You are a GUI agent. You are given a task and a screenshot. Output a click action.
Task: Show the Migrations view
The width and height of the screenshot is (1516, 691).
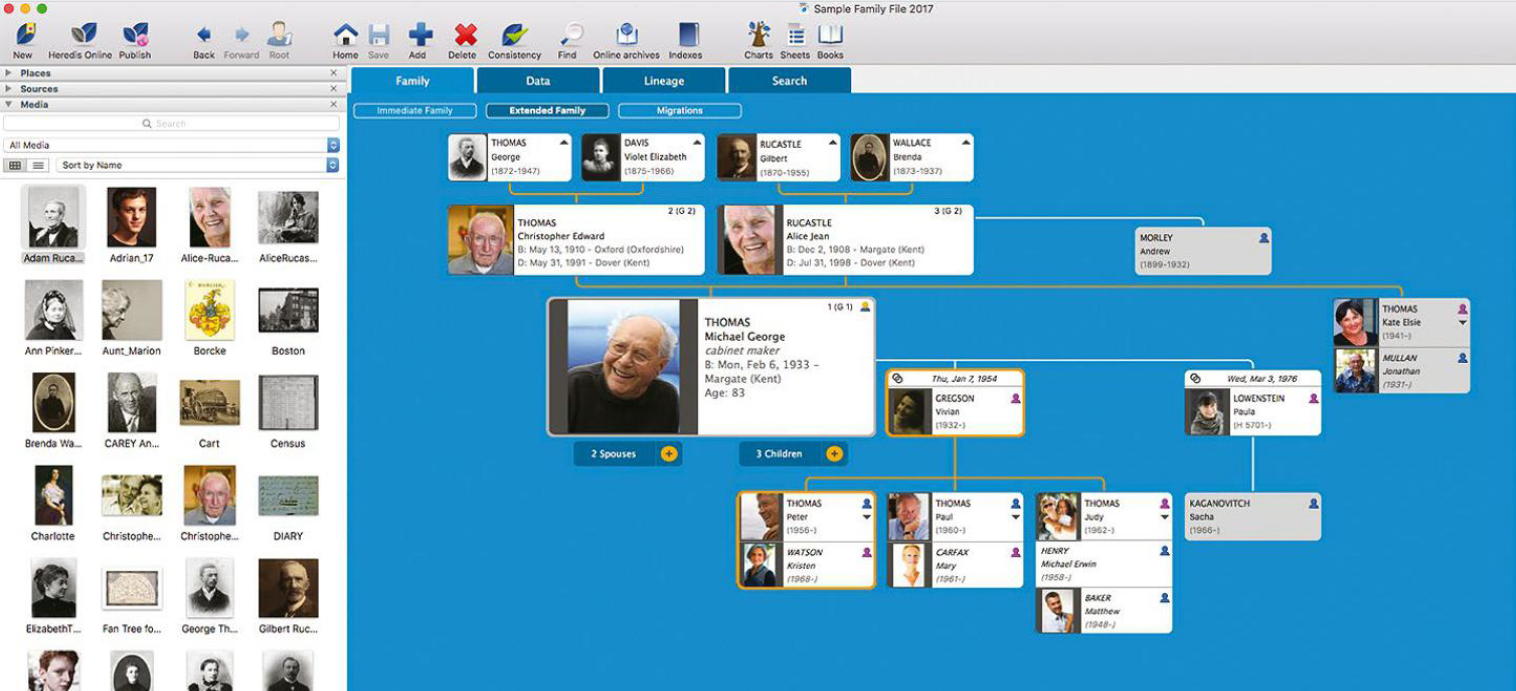680,111
